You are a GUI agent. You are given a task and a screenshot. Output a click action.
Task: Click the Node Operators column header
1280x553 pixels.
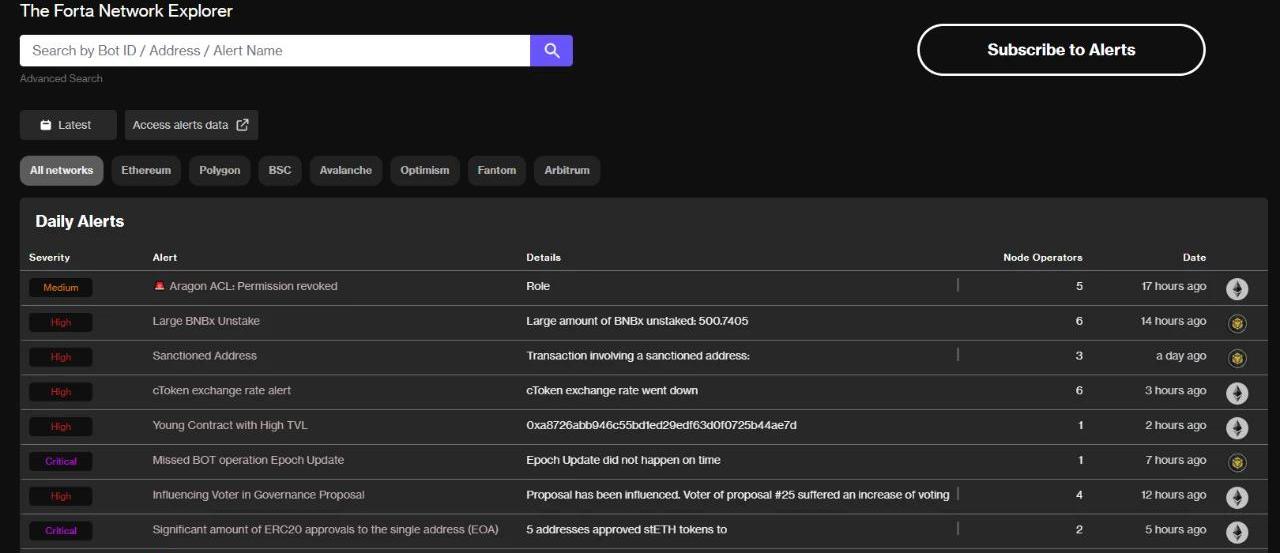[1043, 257]
